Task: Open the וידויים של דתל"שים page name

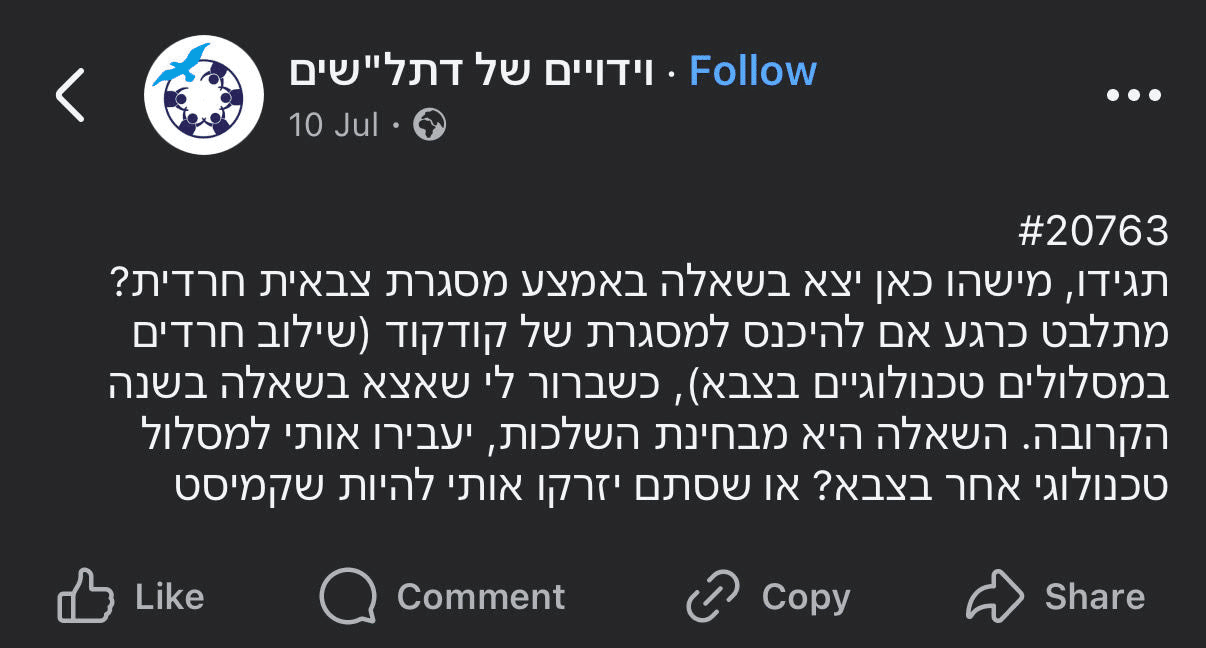Action: click(470, 72)
